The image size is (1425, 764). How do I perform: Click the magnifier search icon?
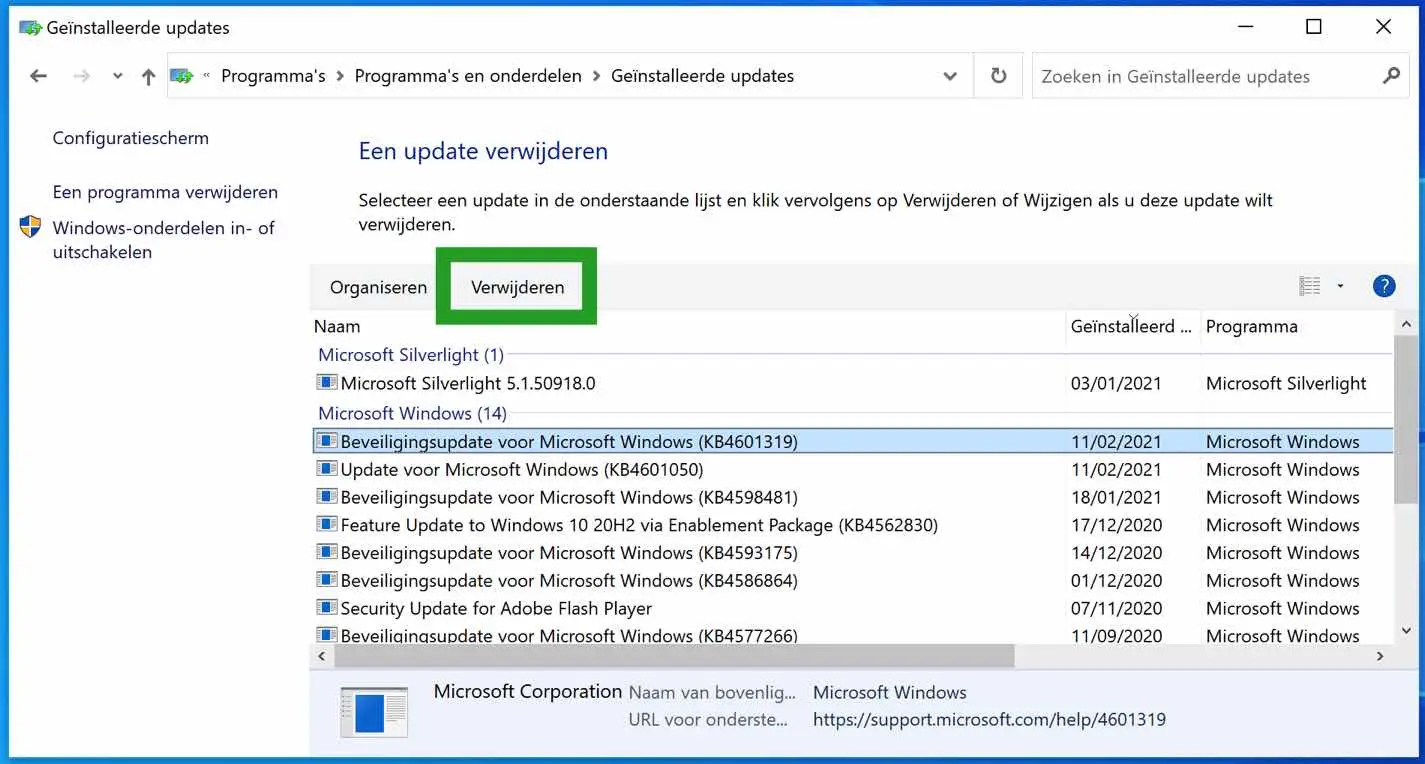[1391, 76]
